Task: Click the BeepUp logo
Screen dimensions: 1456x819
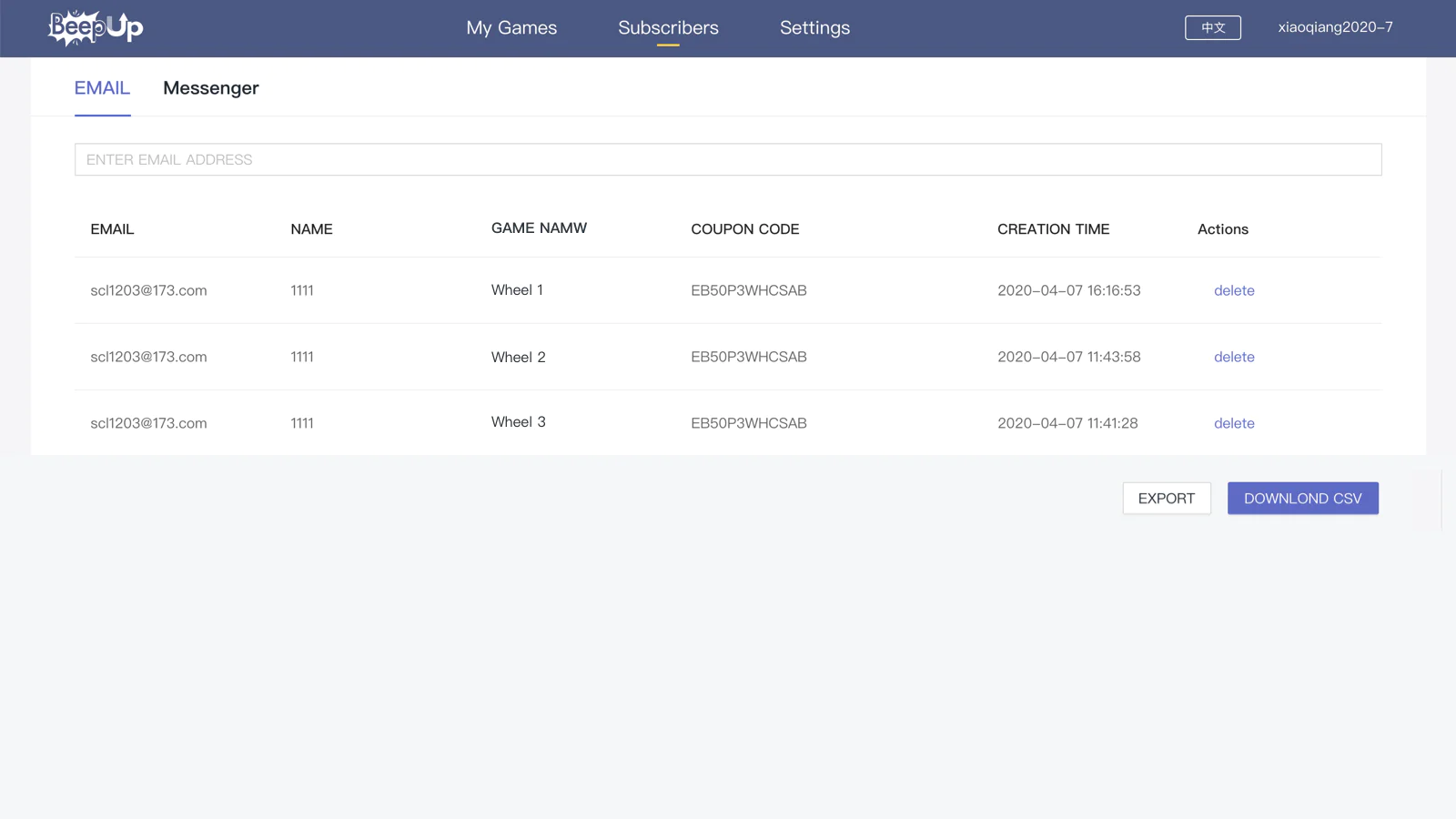Action: [96, 27]
